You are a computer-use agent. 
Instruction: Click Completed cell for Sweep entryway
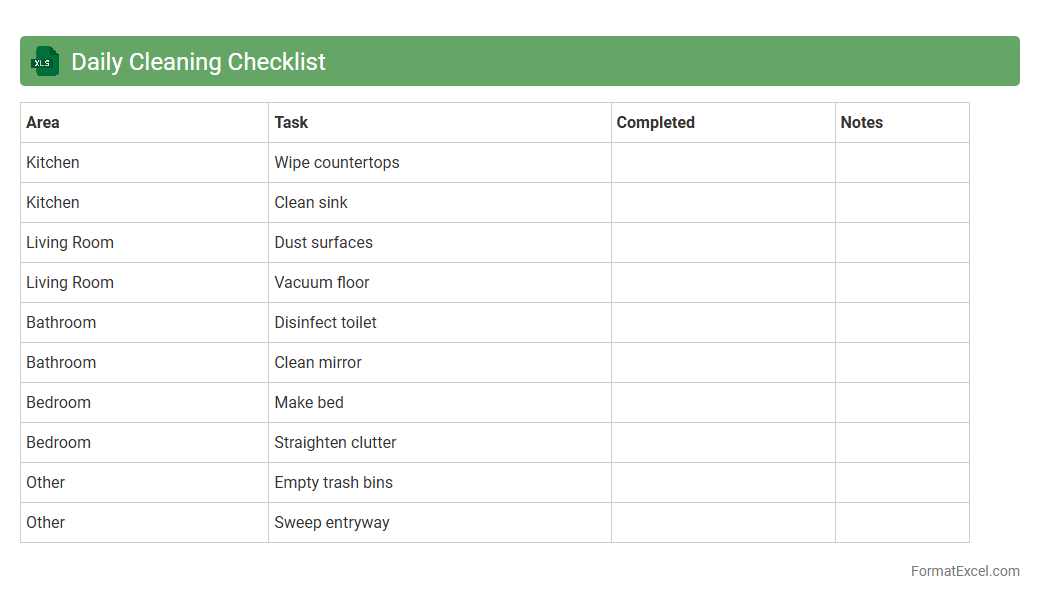[723, 522]
